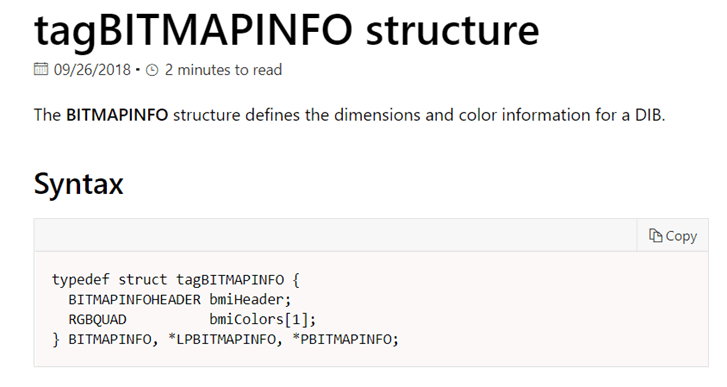Click BITMAPINFOHEADER in the code block
This screenshot has width=727, height=387.
(x=134, y=300)
